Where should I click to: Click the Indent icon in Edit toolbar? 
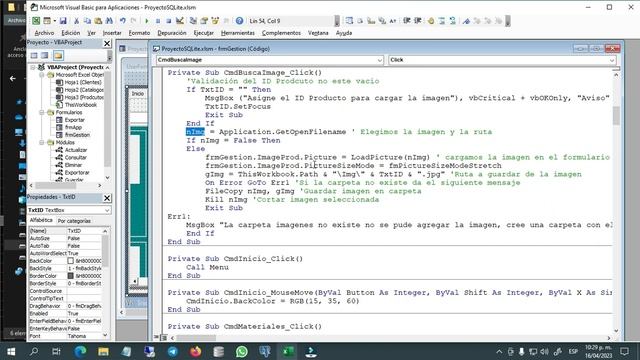coord(407,21)
